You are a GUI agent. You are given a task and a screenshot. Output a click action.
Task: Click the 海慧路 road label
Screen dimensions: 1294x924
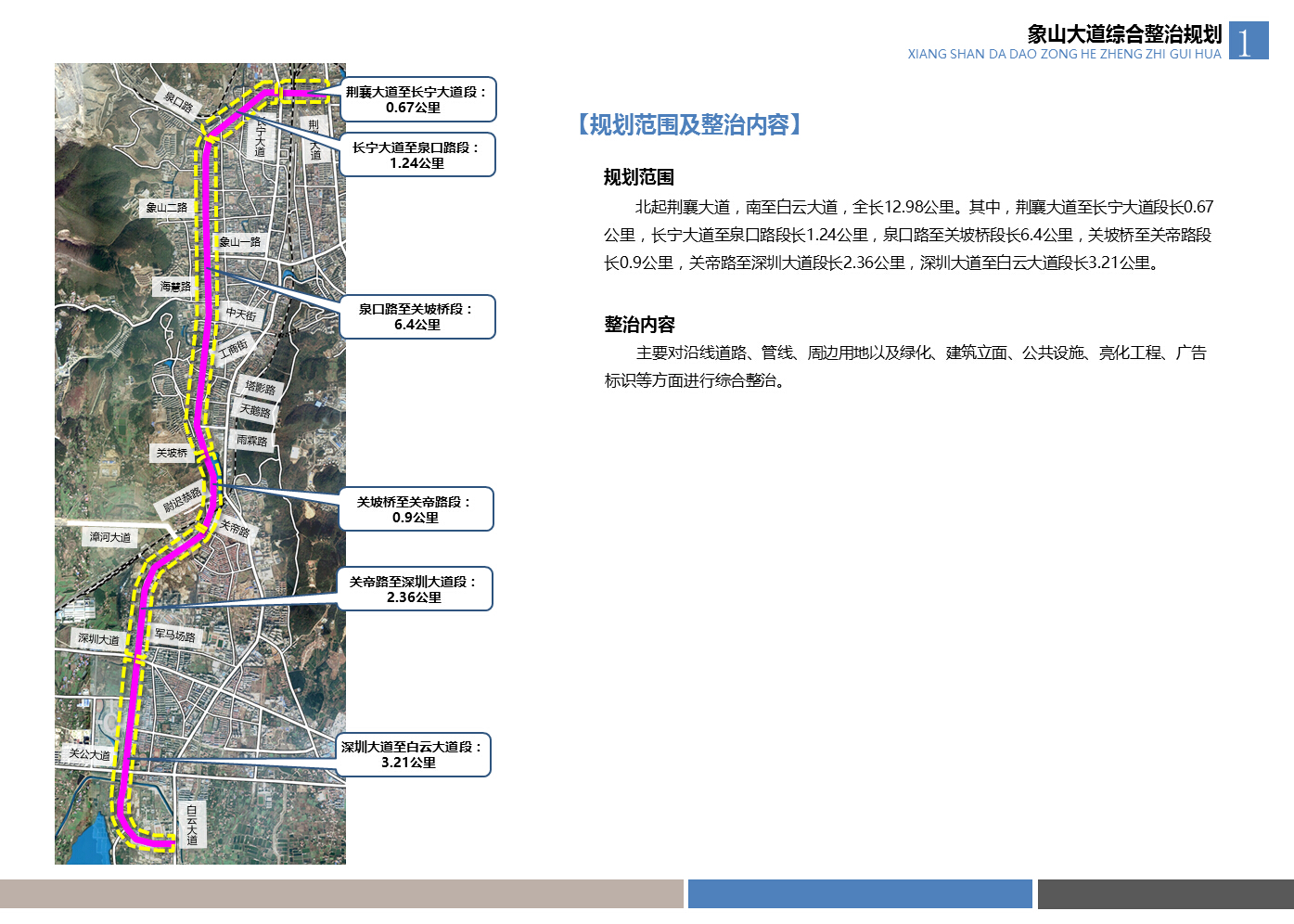(175, 287)
